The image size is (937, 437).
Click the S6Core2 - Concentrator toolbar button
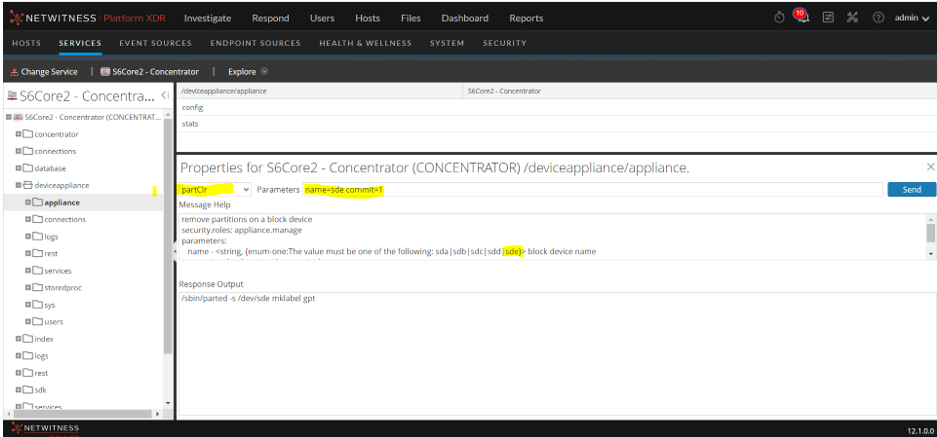tap(150, 72)
